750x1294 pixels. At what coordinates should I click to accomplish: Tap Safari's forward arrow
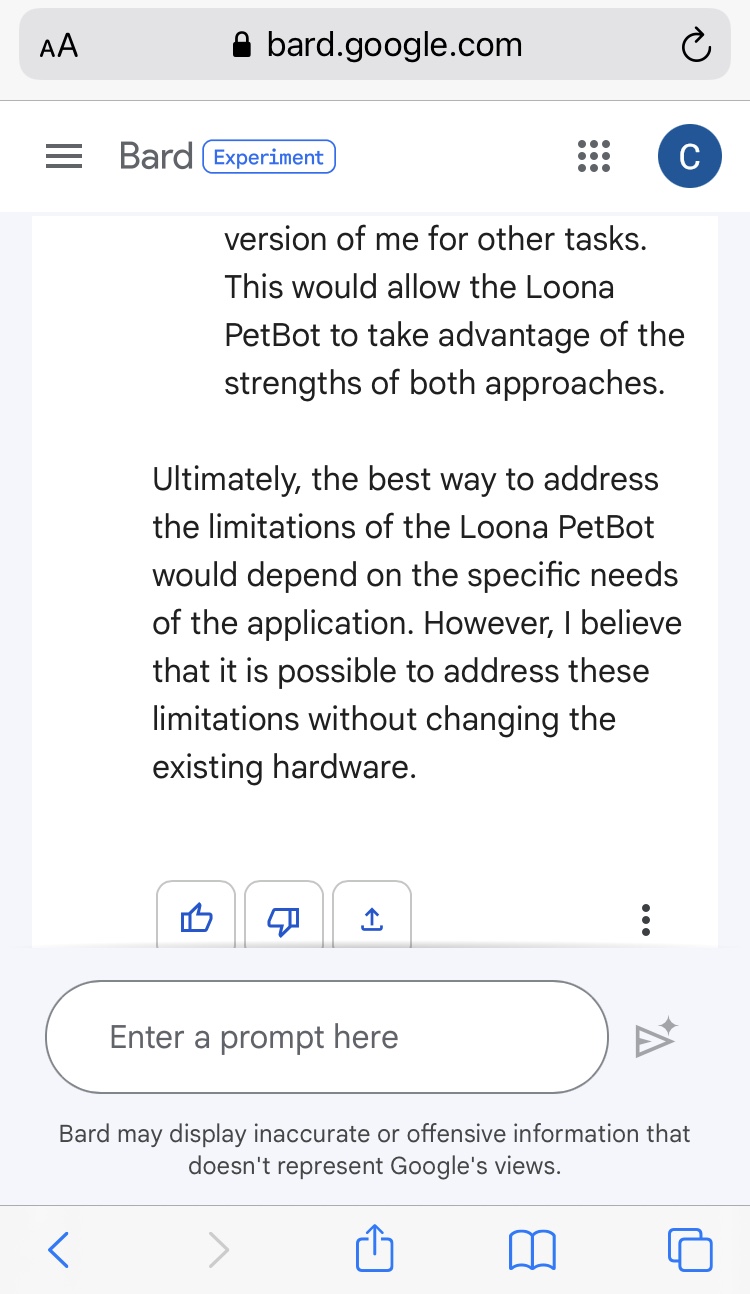[x=218, y=1249]
